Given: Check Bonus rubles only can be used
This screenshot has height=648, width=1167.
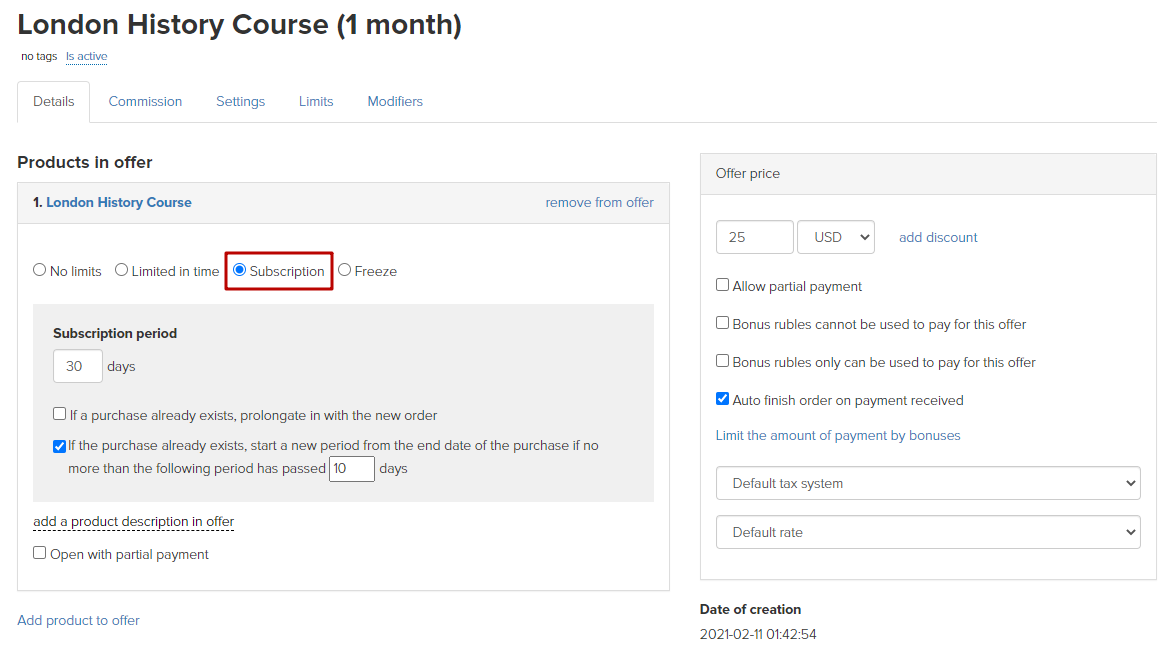Looking at the screenshot, I should 722,361.
